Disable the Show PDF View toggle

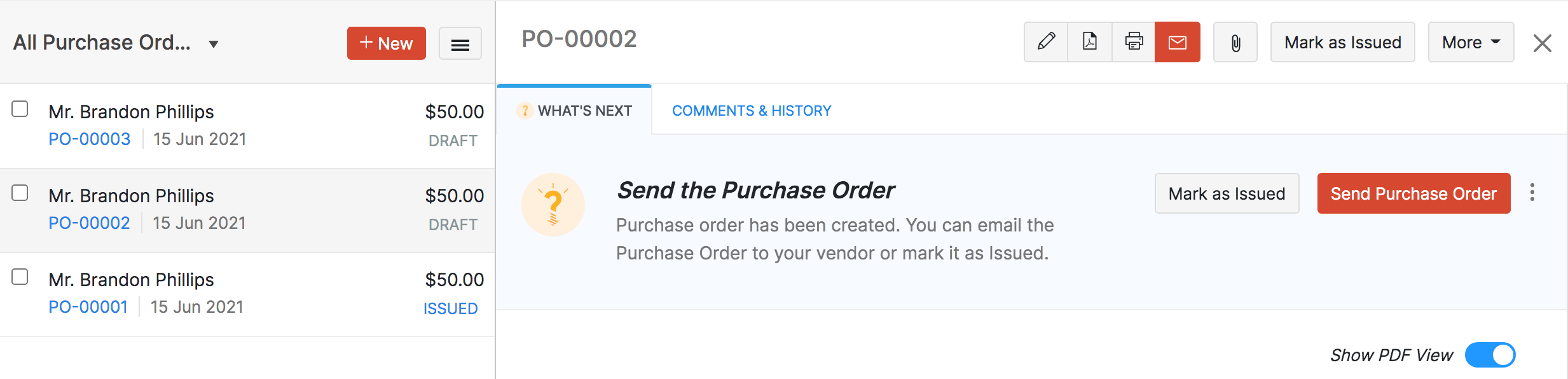(x=1491, y=355)
